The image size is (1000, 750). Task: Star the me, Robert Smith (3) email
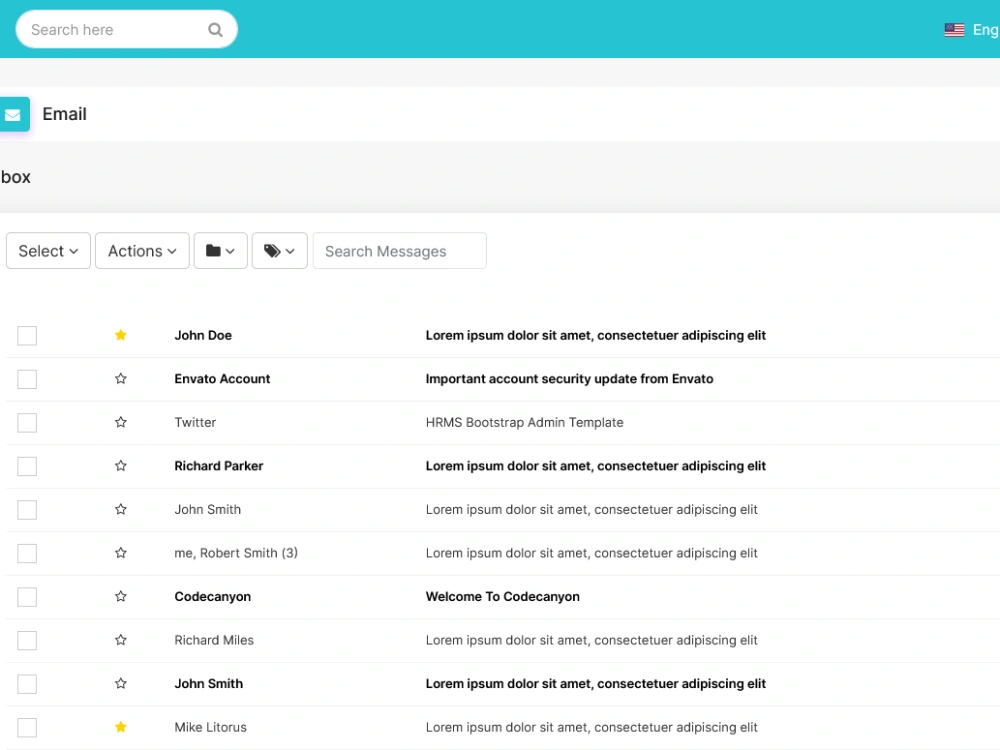(x=121, y=552)
